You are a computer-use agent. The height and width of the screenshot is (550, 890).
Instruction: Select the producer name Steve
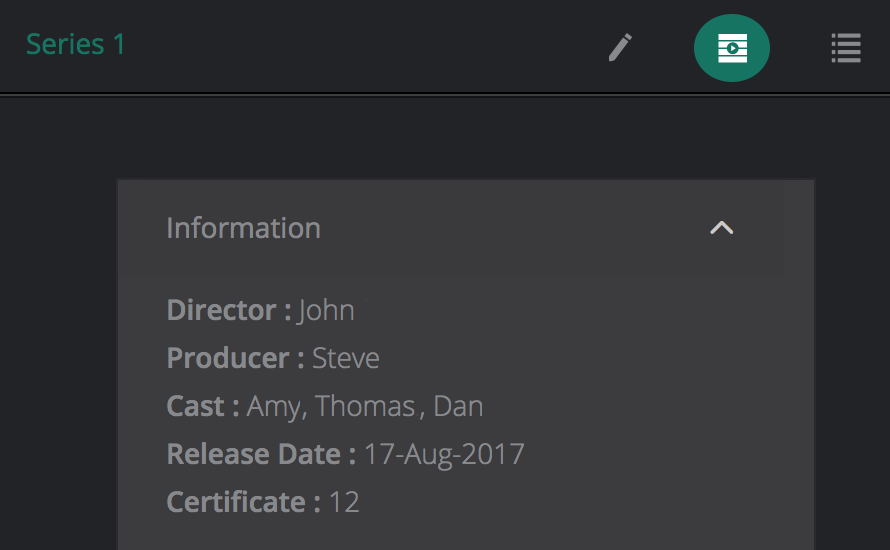click(x=346, y=358)
